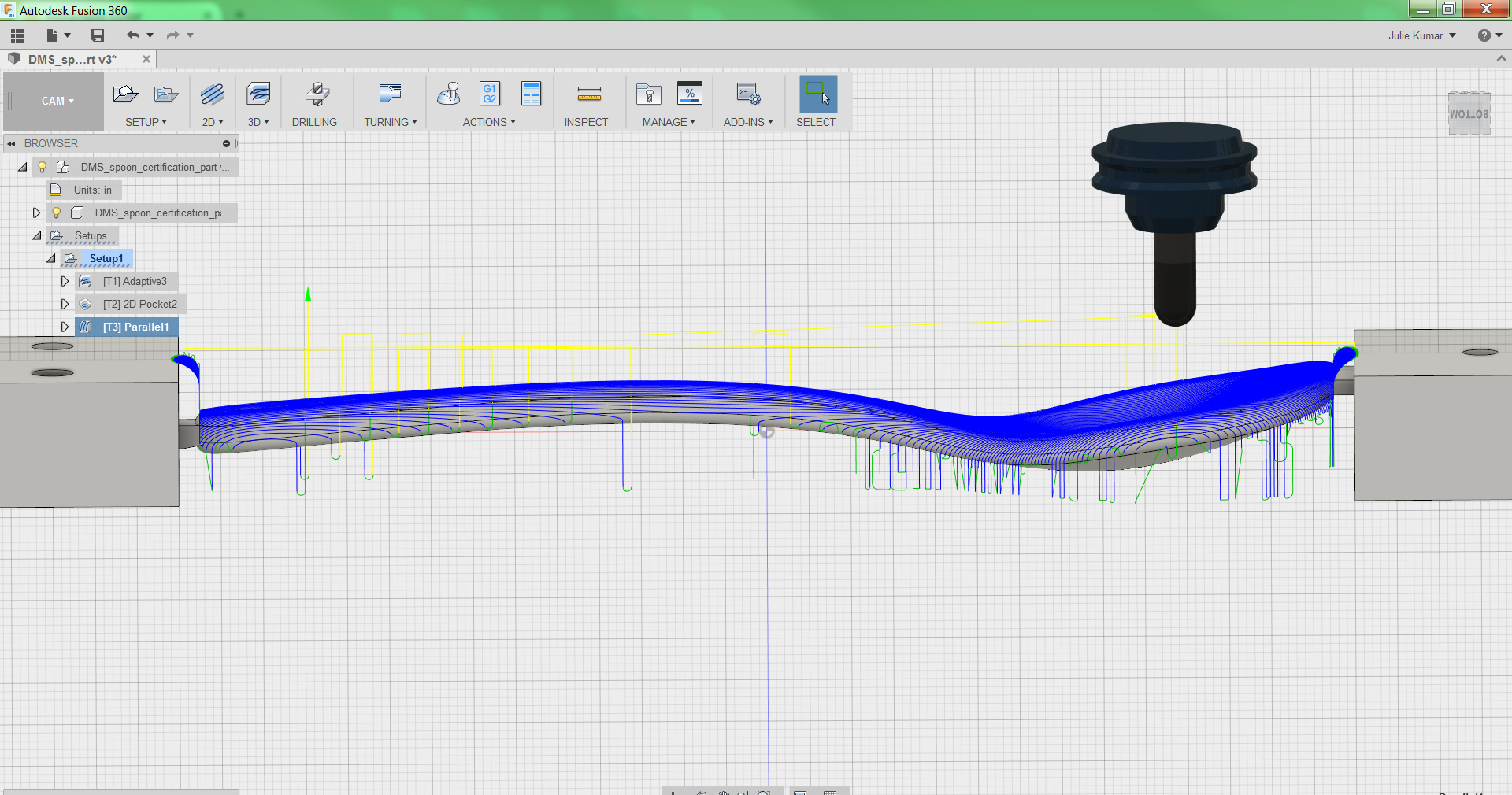The width and height of the screenshot is (1512, 795).
Task: Open the 2D dropdown menu
Action: (213, 122)
